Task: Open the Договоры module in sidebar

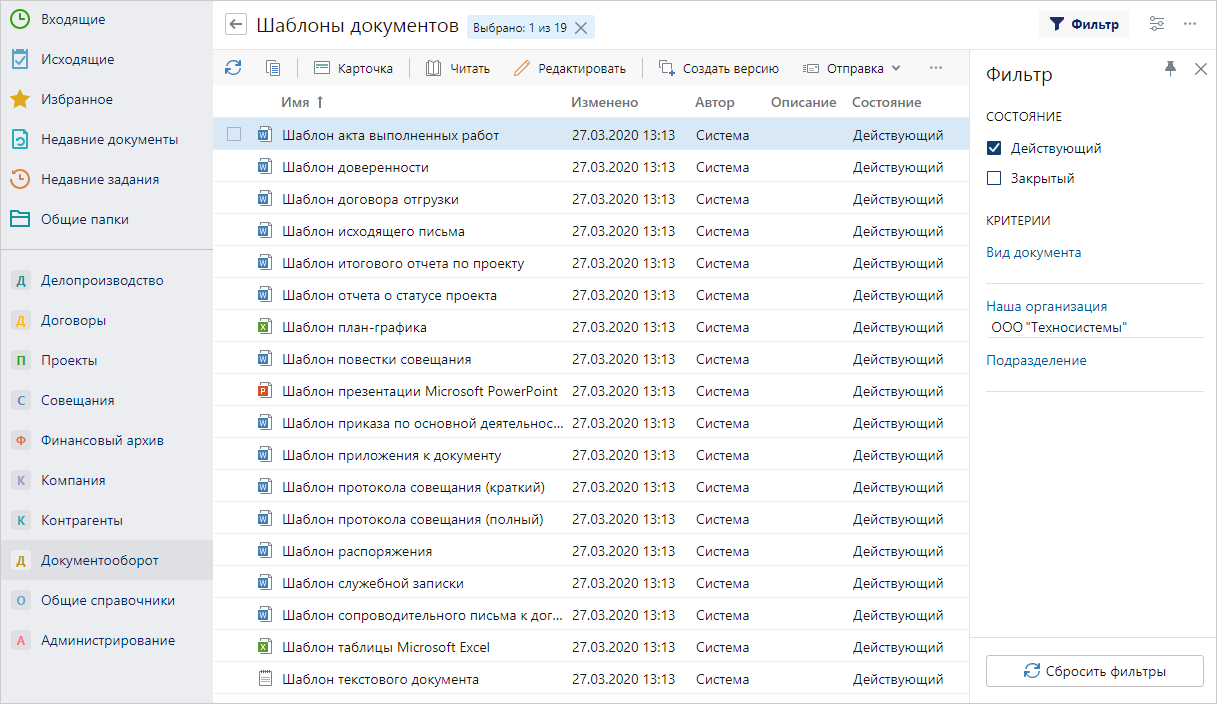Action: 73,320
